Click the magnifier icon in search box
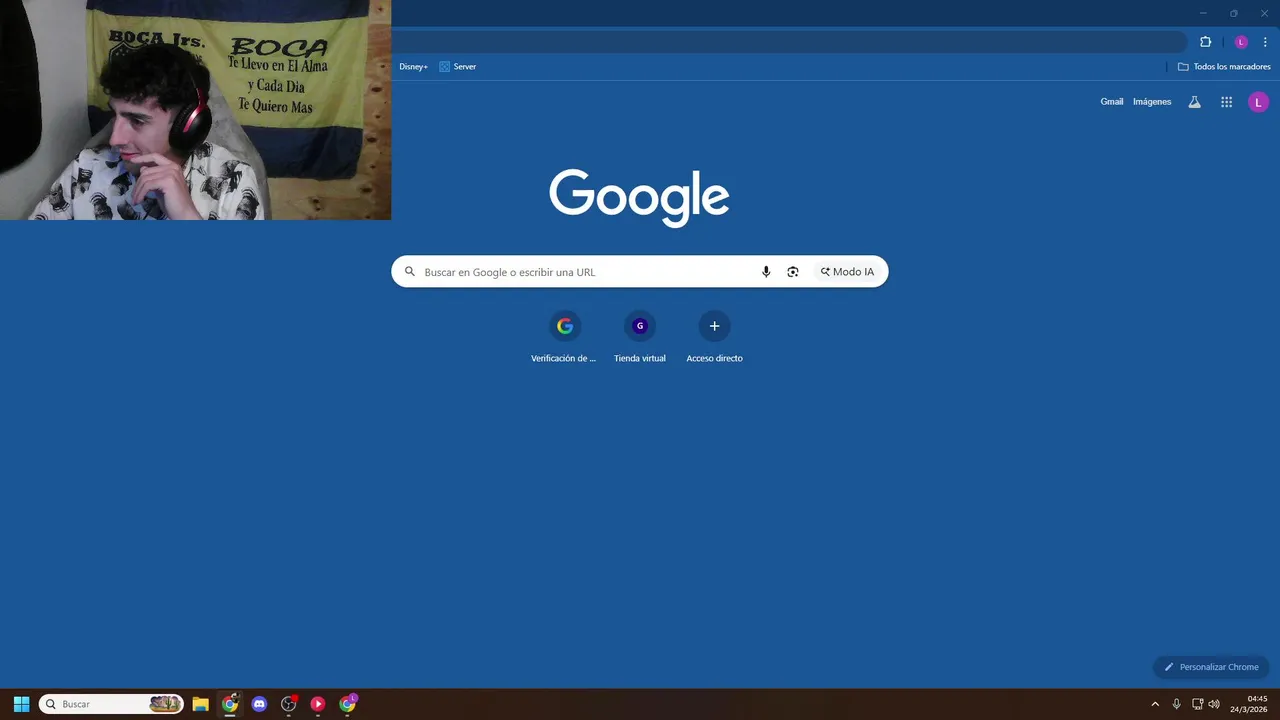1280x720 pixels. point(409,272)
